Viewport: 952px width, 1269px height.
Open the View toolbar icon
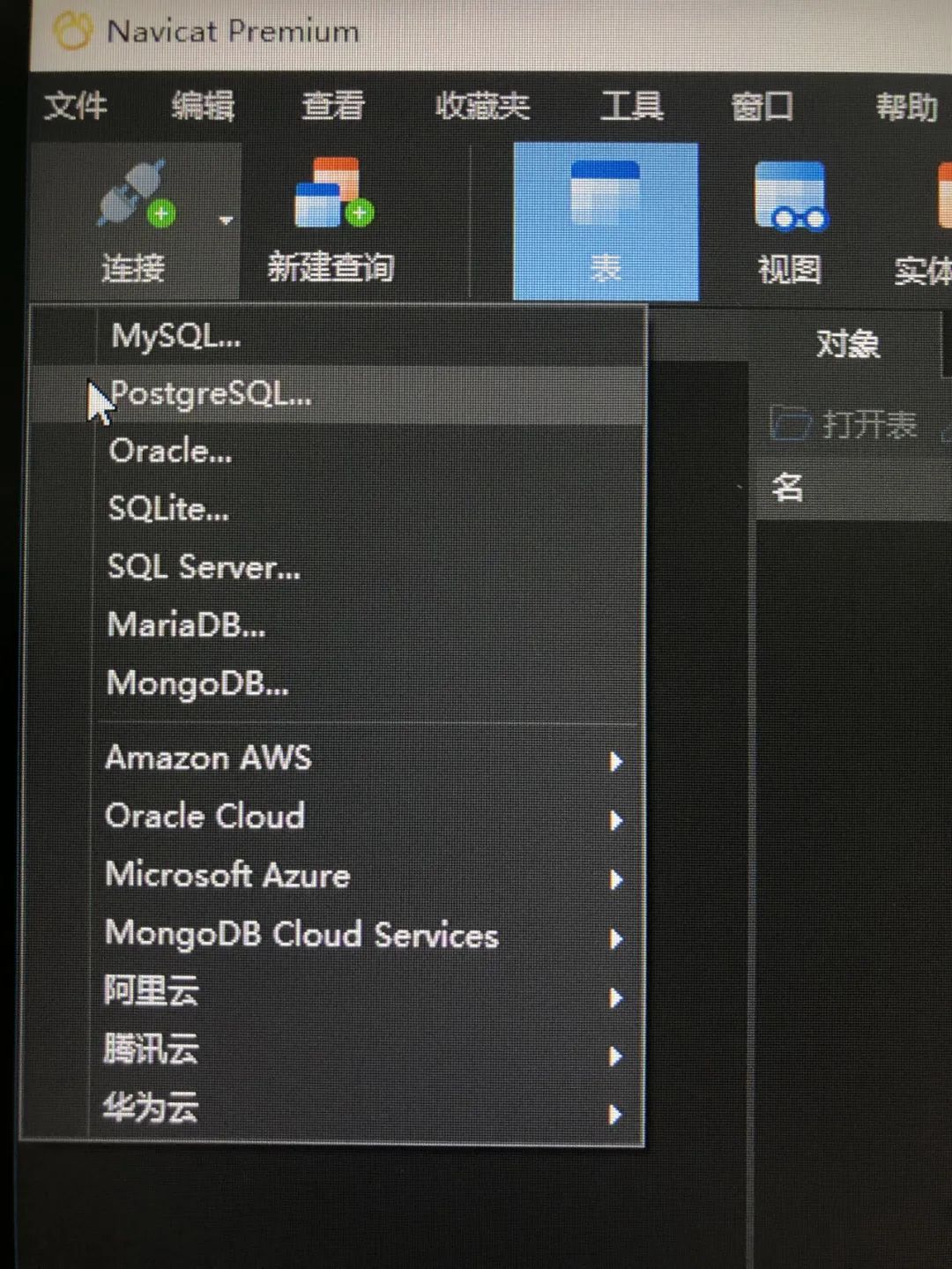click(790, 195)
